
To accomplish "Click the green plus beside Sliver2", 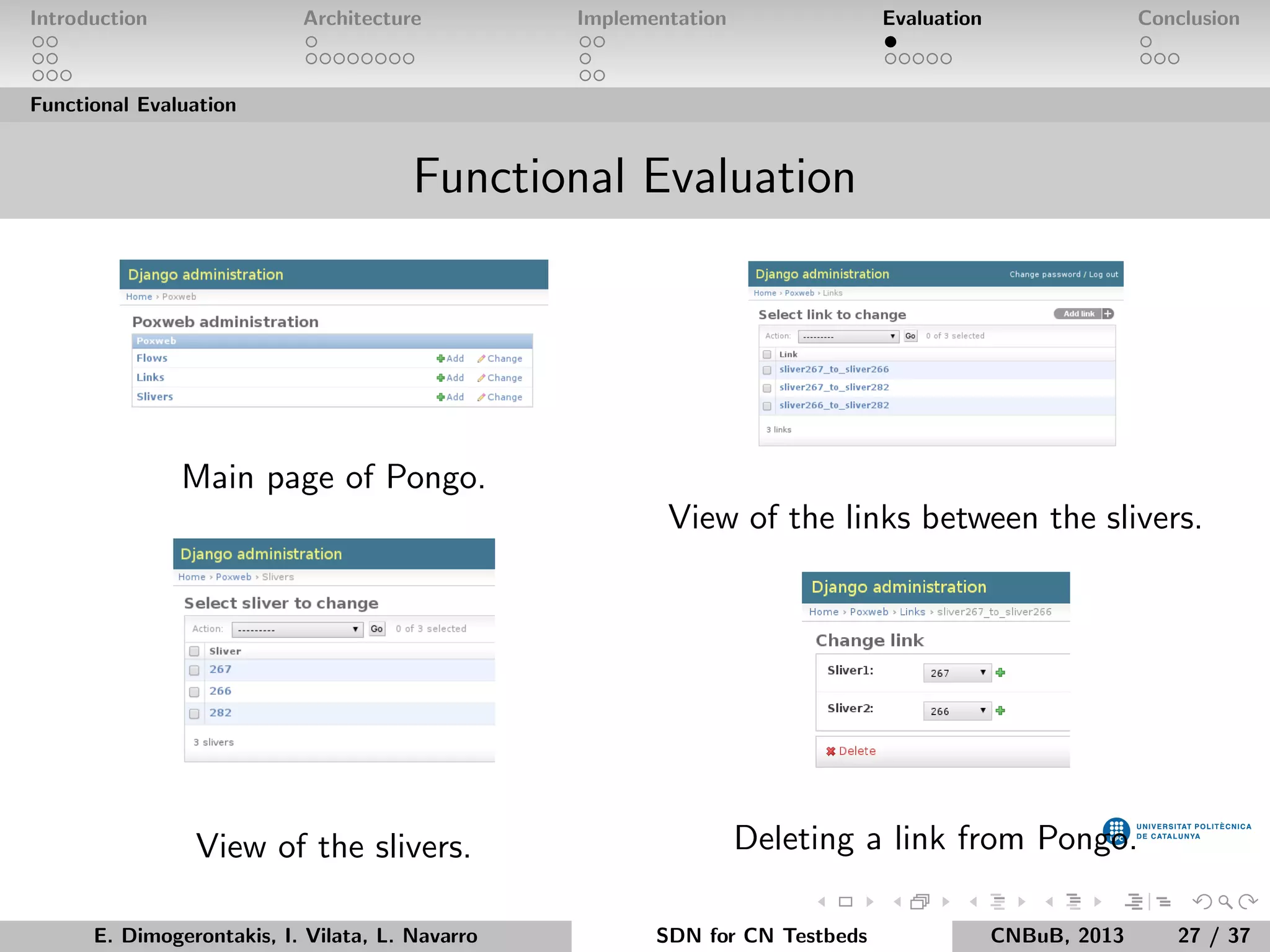I will [1000, 711].
